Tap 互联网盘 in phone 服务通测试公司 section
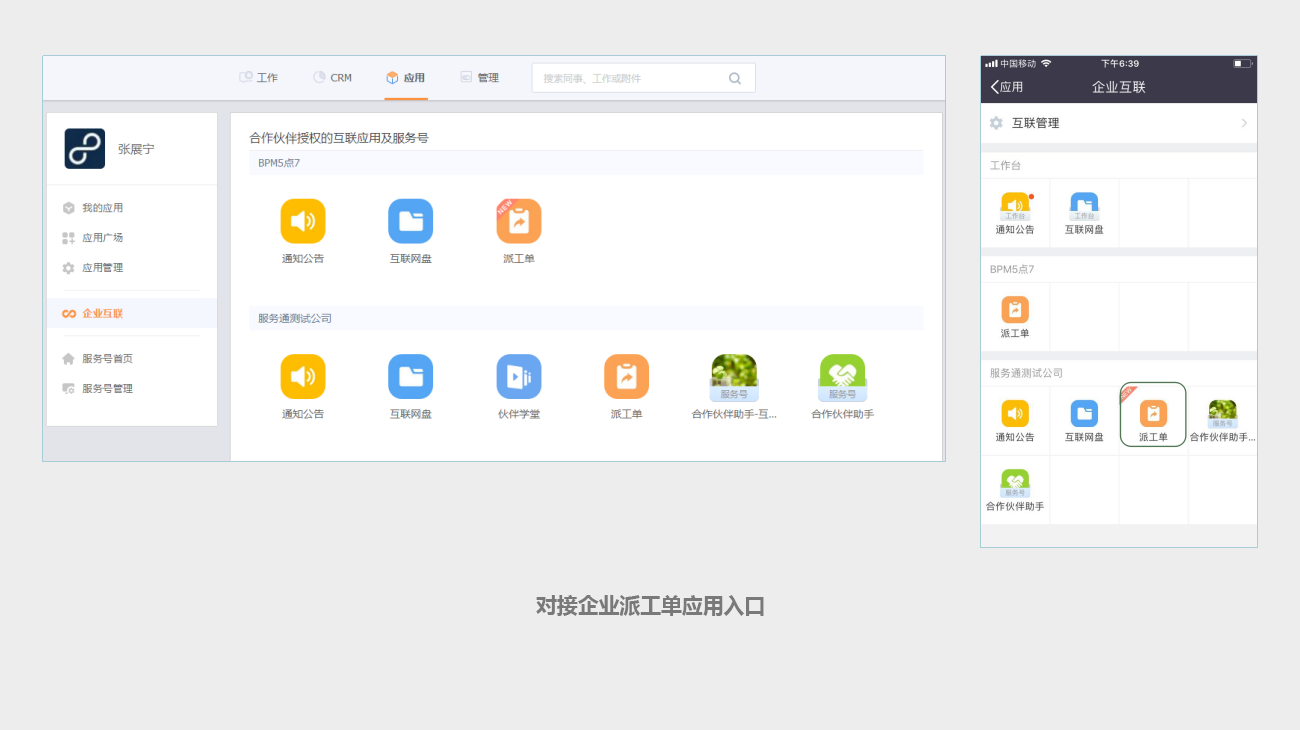 point(1084,421)
